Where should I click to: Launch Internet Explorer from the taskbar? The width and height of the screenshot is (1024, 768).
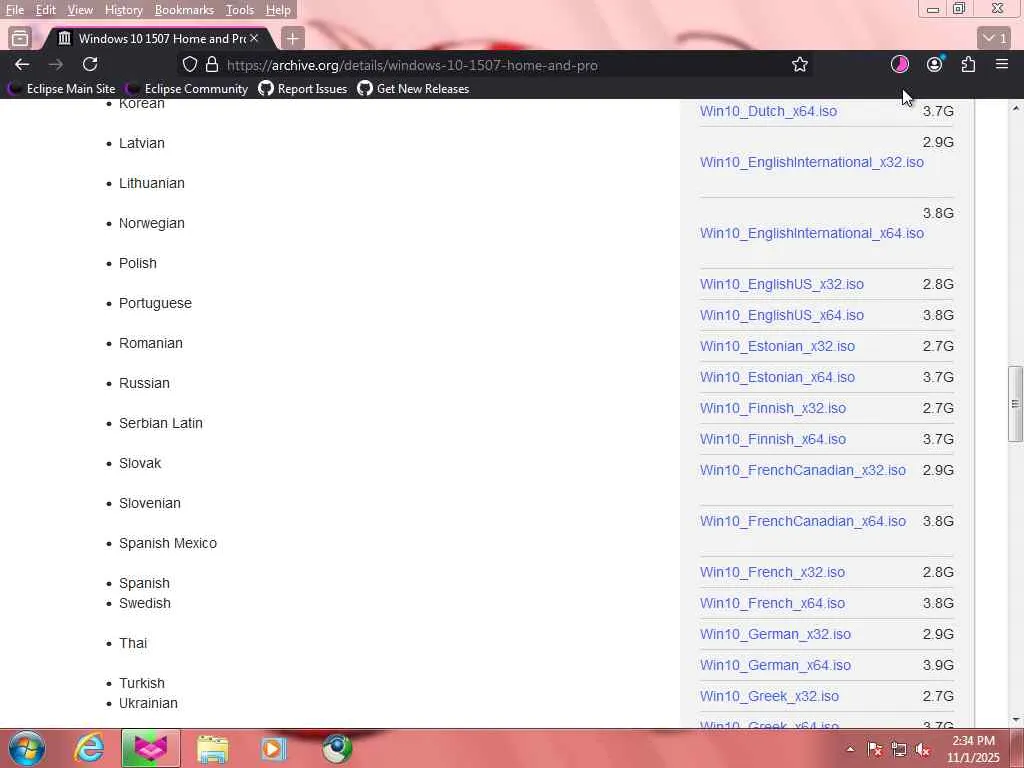coord(88,748)
